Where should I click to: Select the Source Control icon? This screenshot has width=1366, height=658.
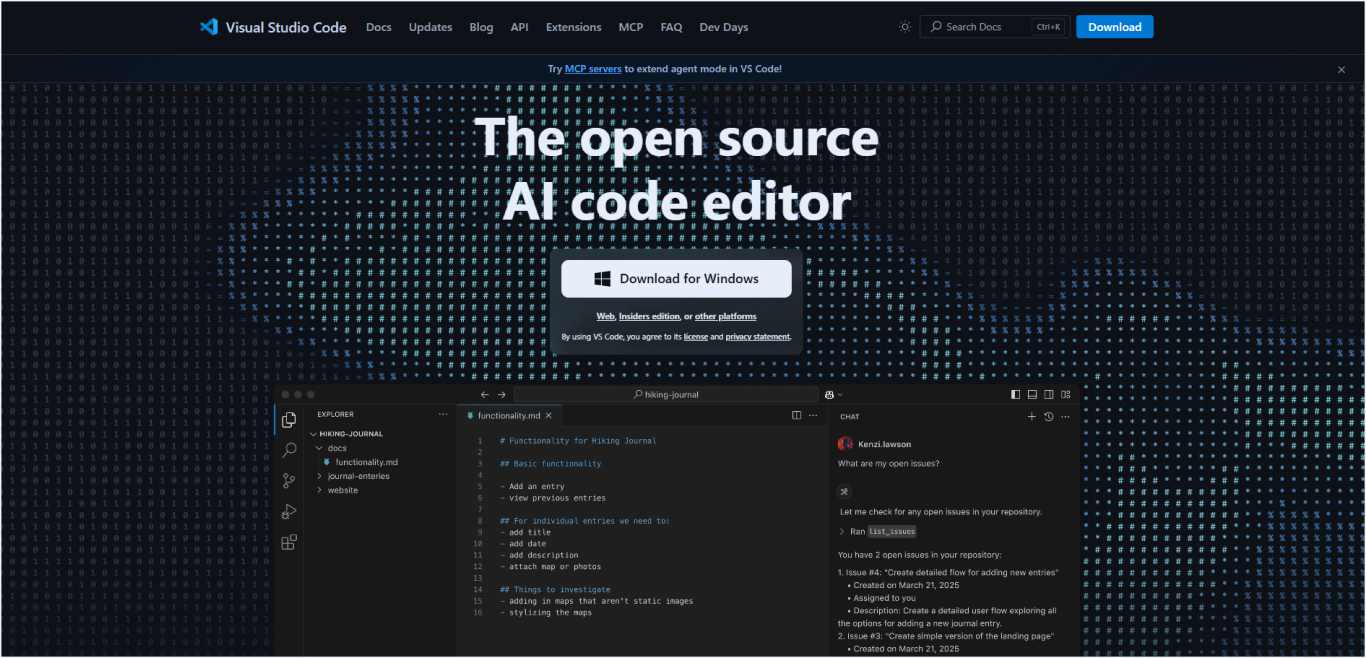pyautogui.click(x=289, y=480)
